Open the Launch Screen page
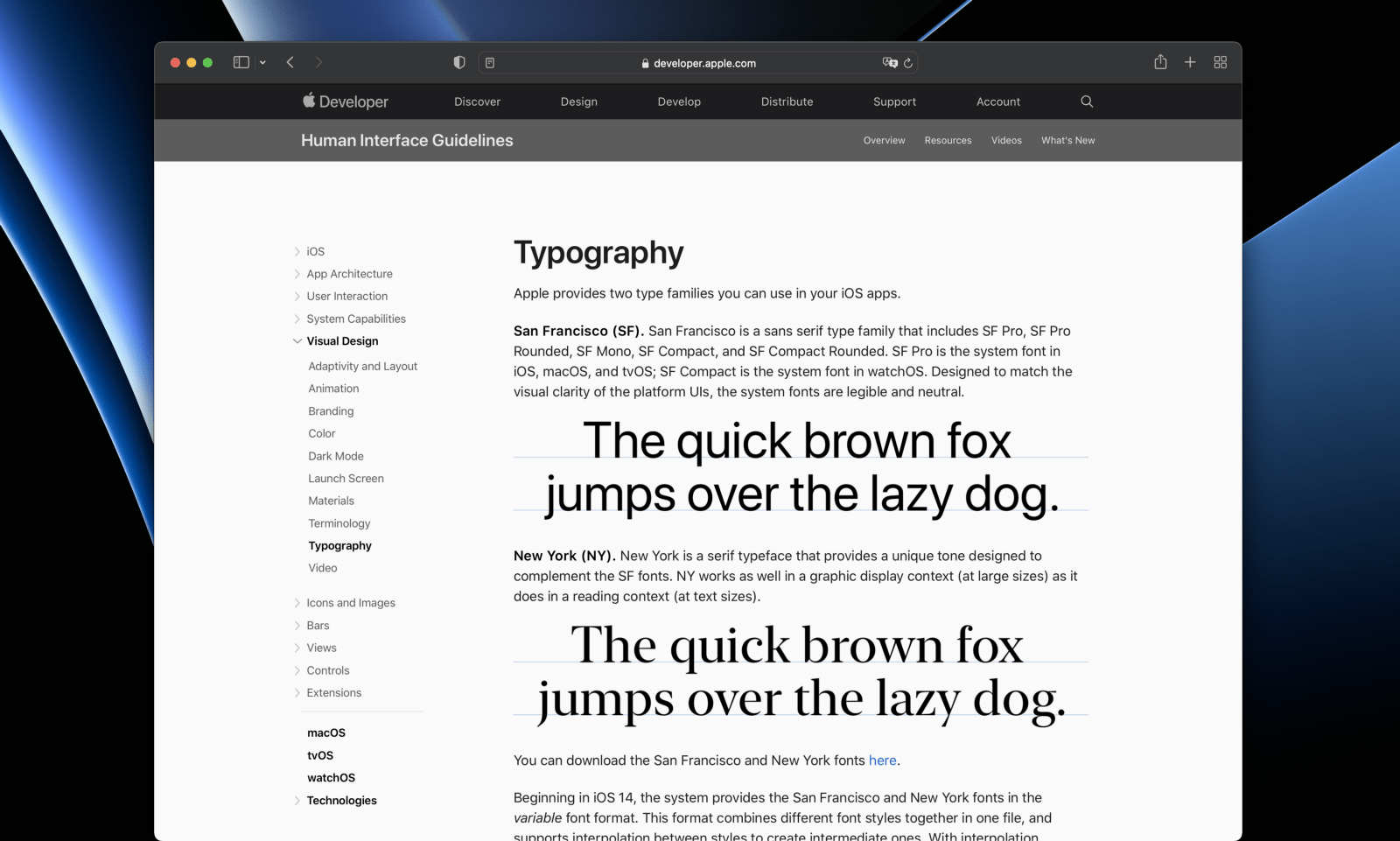Image resolution: width=1400 pixels, height=841 pixels. point(346,479)
